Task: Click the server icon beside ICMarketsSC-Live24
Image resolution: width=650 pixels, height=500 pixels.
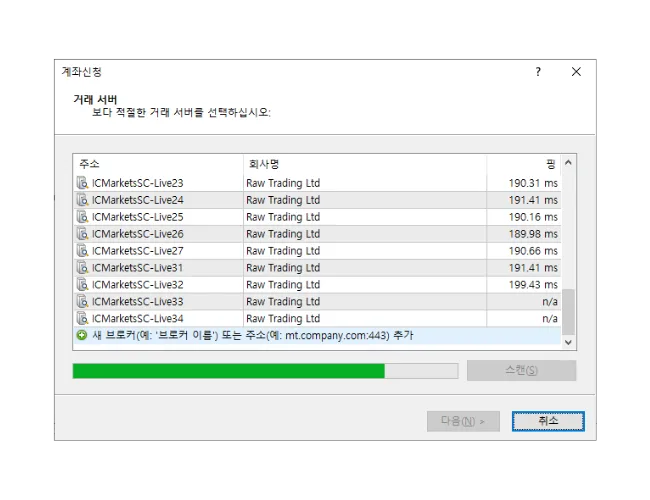Action: (82, 200)
